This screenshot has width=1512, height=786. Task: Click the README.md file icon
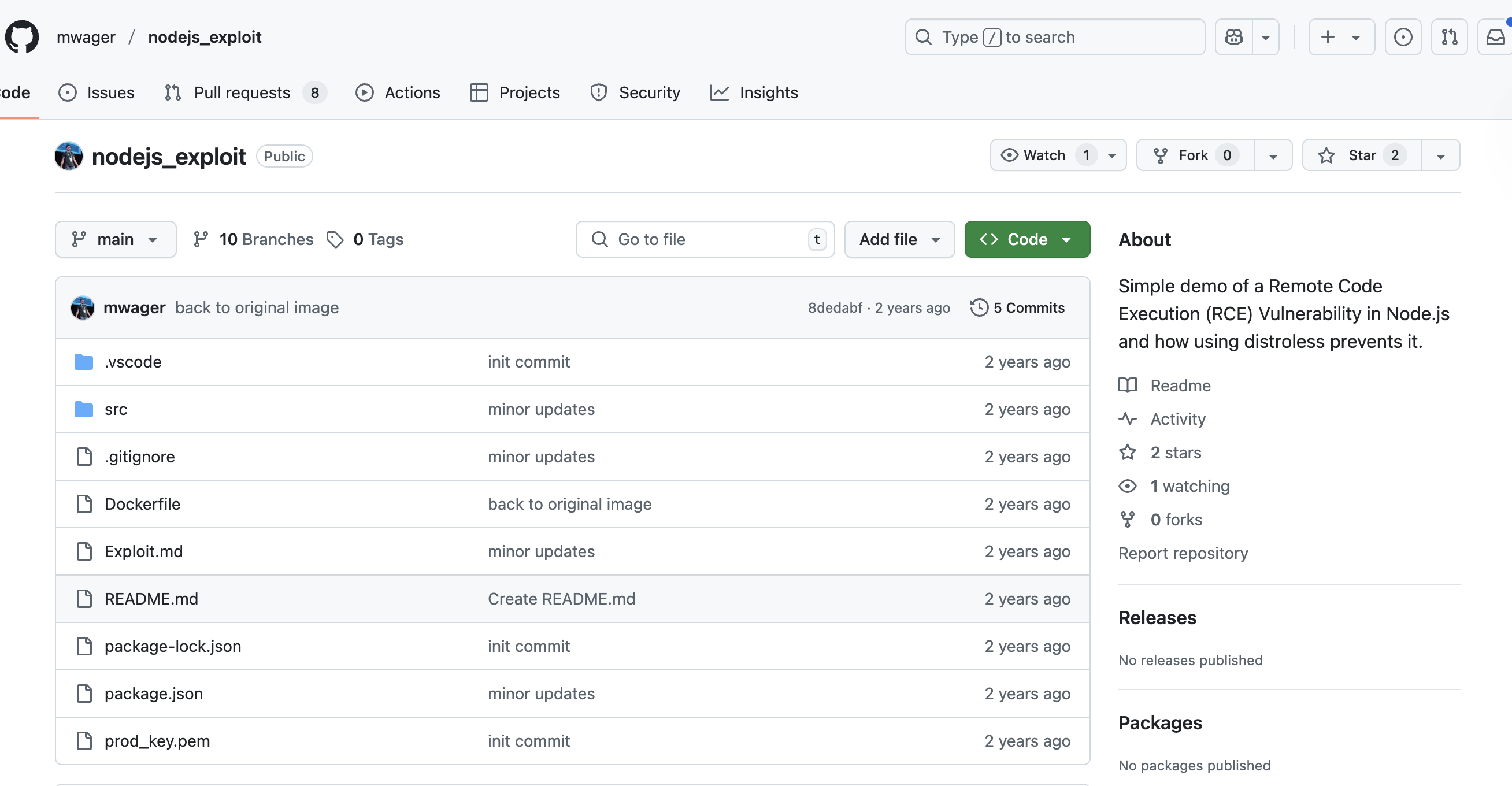(84, 599)
